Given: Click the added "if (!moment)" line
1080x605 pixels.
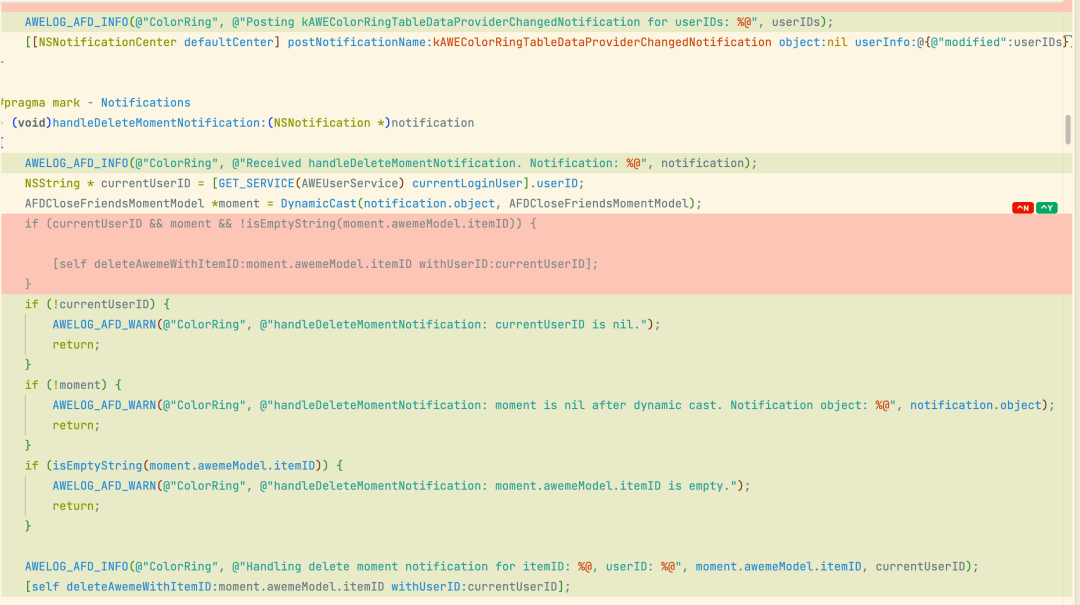Looking at the screenshot, I should (x=74, y=385).
